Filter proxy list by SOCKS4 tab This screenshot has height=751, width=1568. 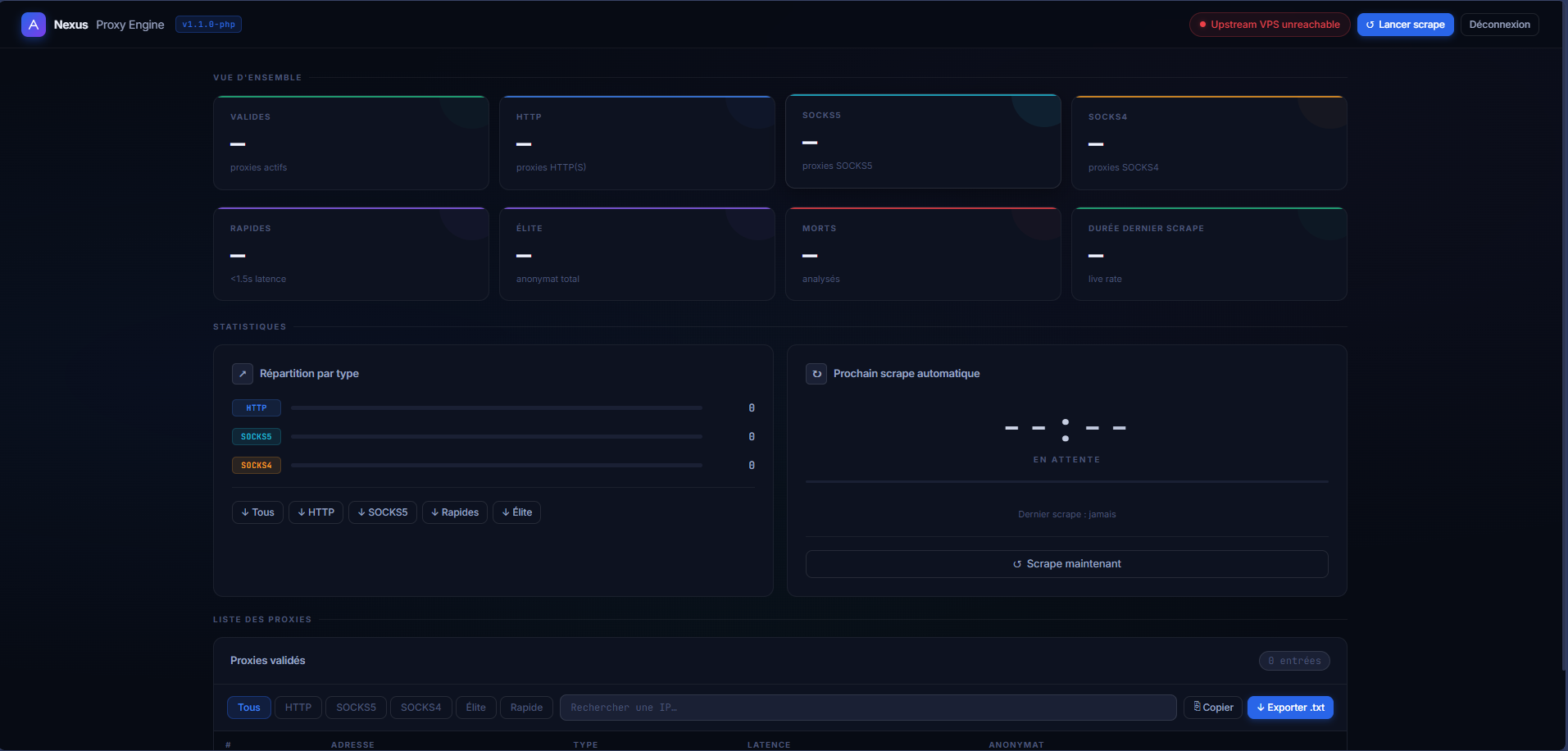pyautogui.click(x=421, y=708)
